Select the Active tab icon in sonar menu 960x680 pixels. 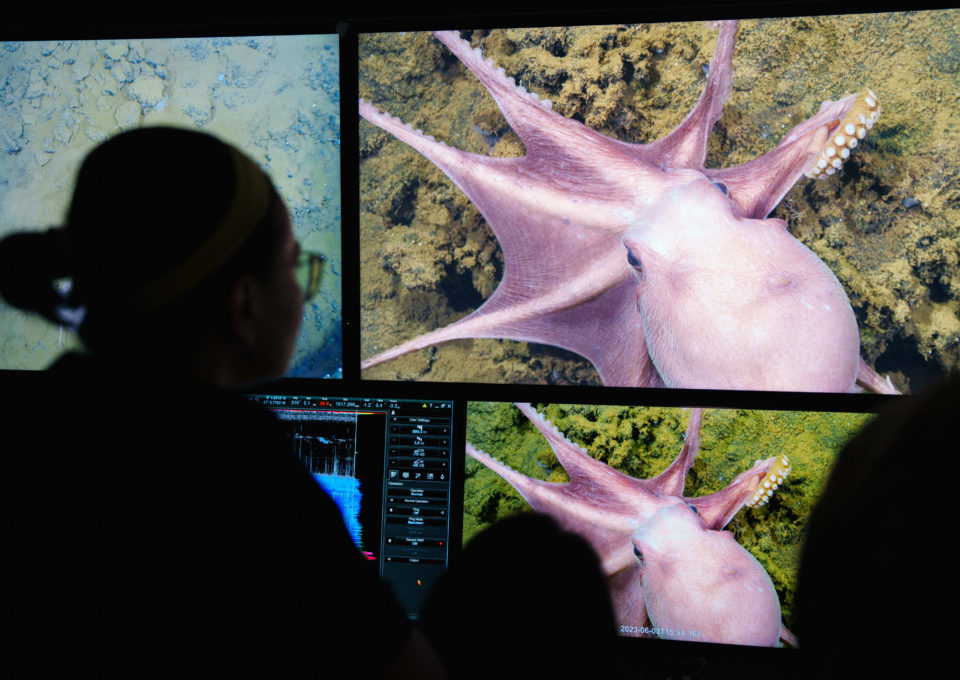[x=430, y=475]
